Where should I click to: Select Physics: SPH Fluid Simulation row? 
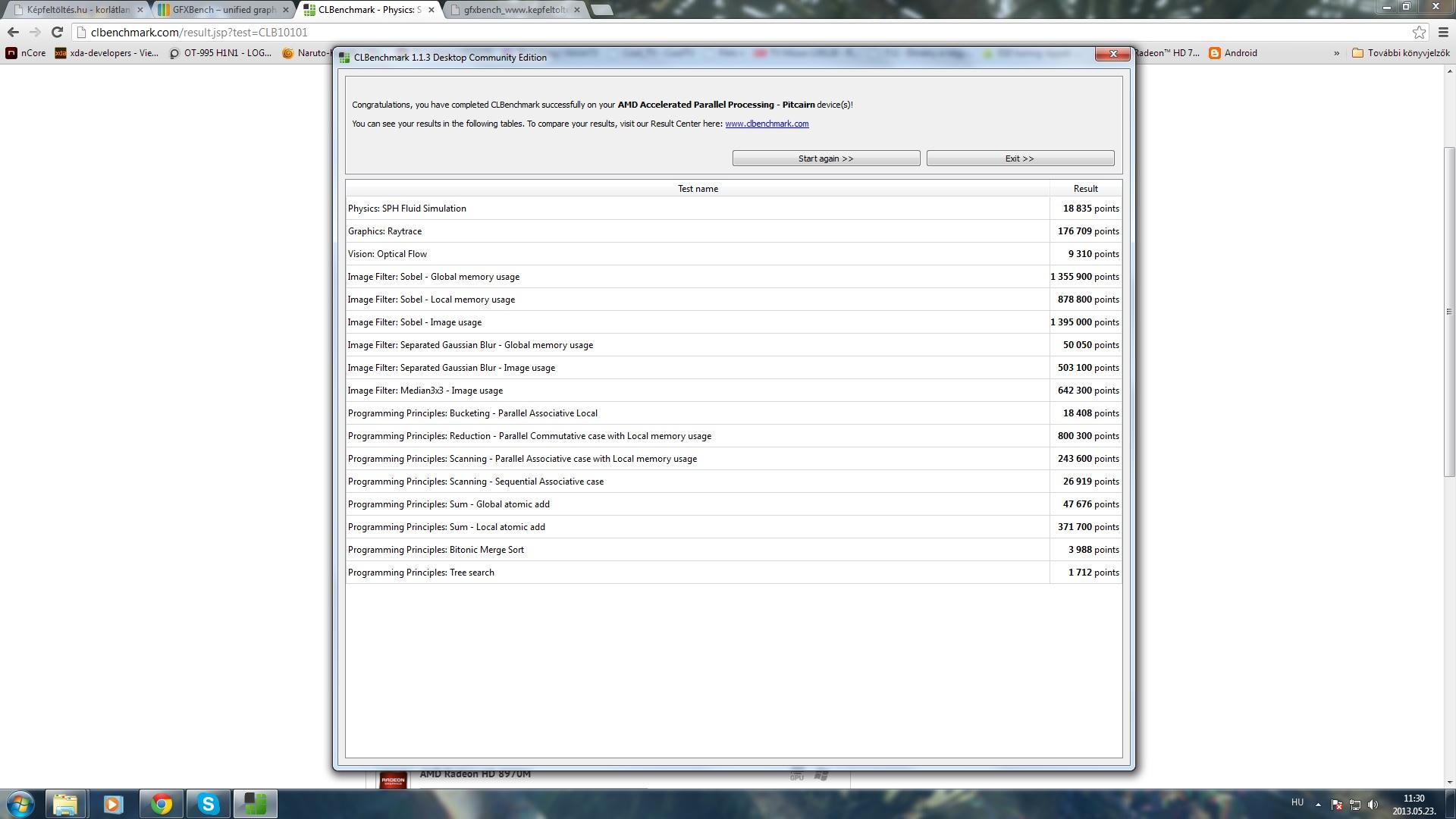[733, 209]
